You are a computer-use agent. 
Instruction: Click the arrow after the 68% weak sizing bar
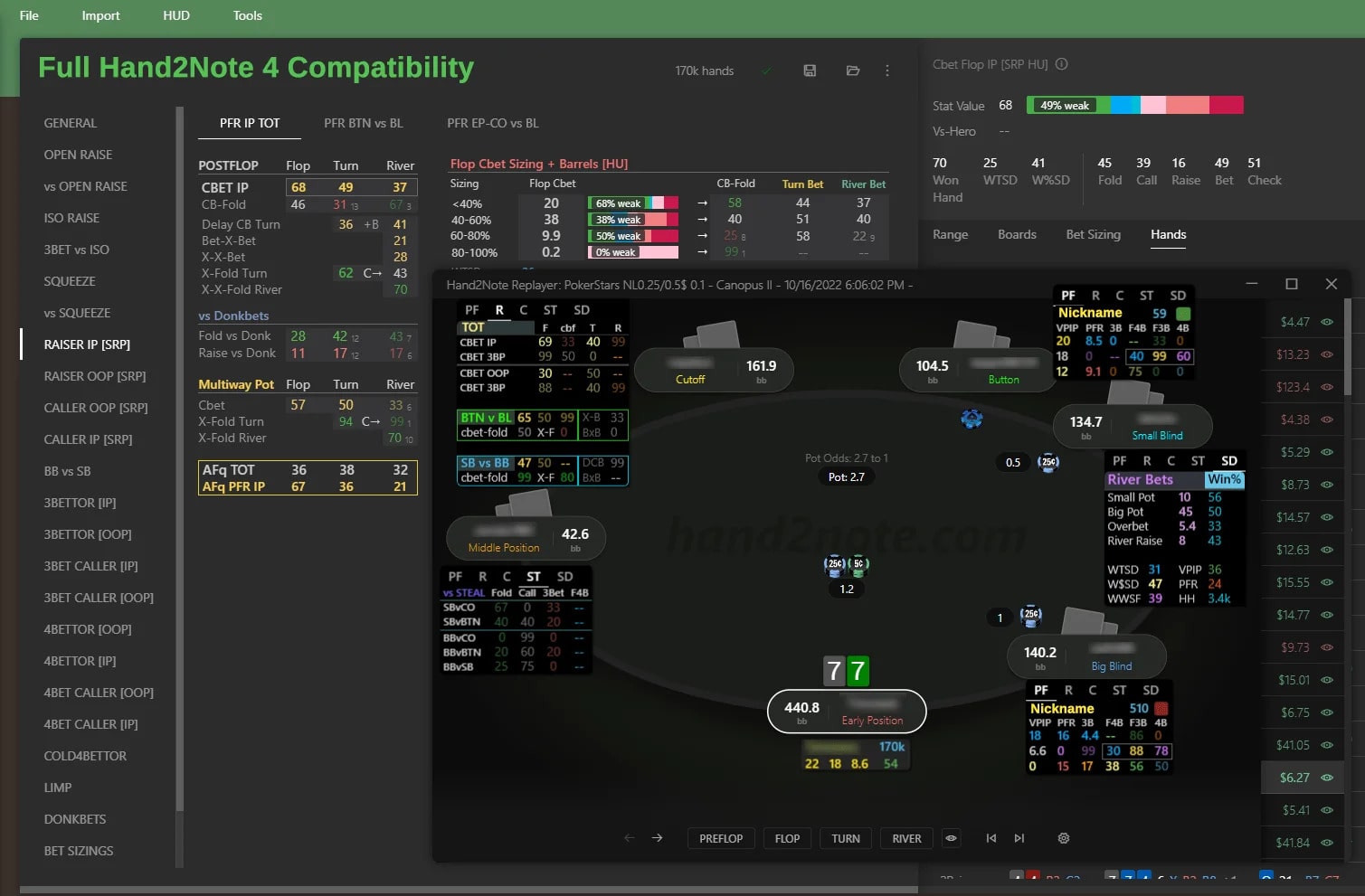[x=703, y=203]
